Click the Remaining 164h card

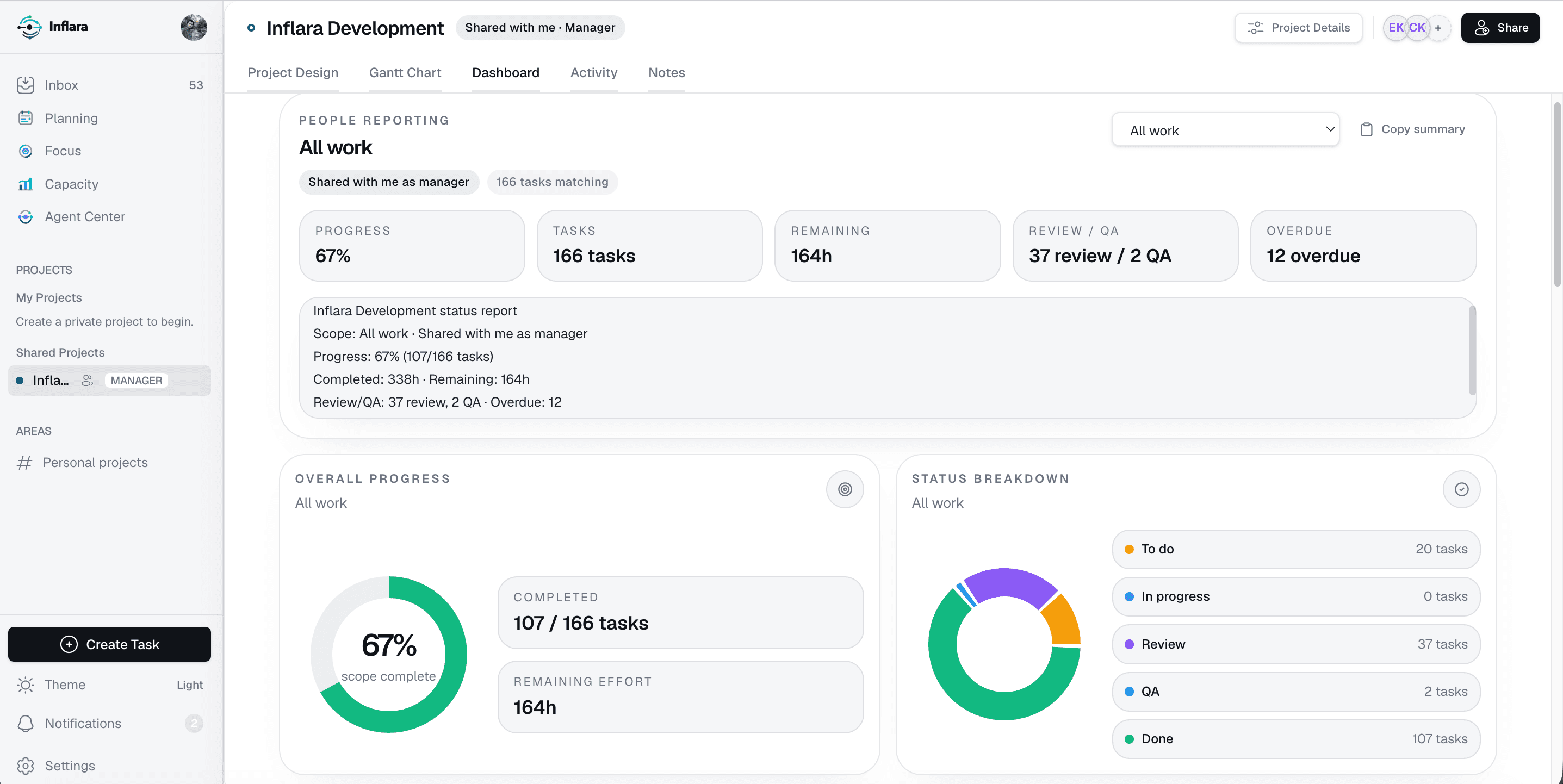click(888, 246)
